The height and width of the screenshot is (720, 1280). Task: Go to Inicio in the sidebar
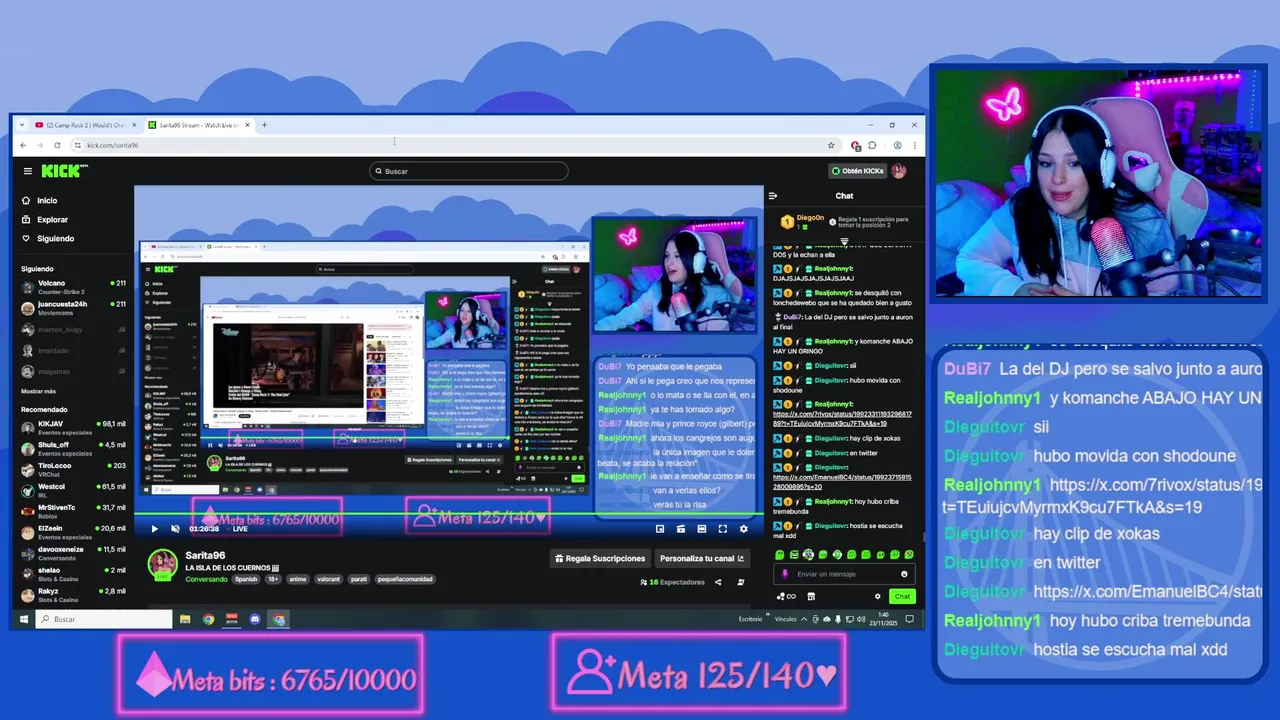[40, 201]
